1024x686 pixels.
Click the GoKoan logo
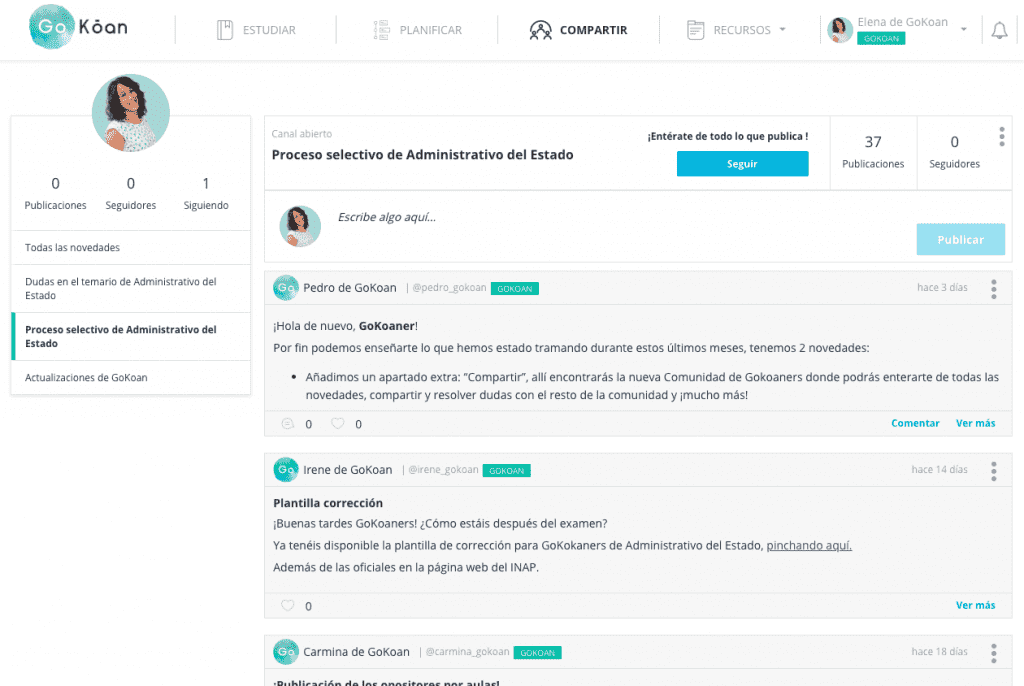click(x=78, y=27)
